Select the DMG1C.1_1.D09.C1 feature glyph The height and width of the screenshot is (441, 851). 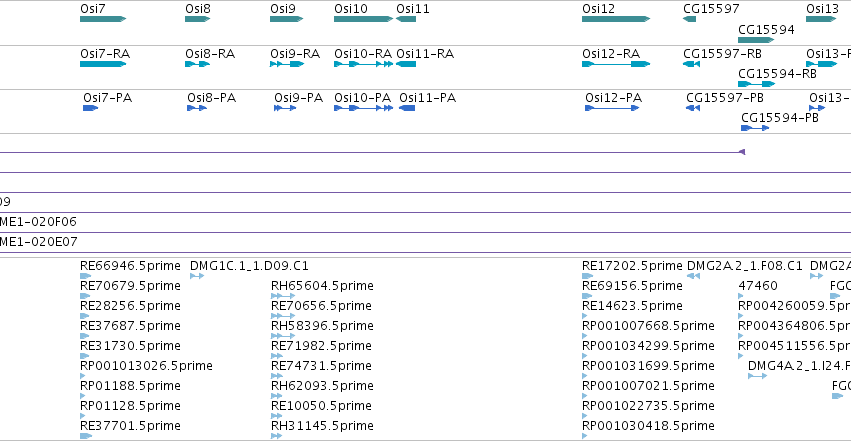197,276
